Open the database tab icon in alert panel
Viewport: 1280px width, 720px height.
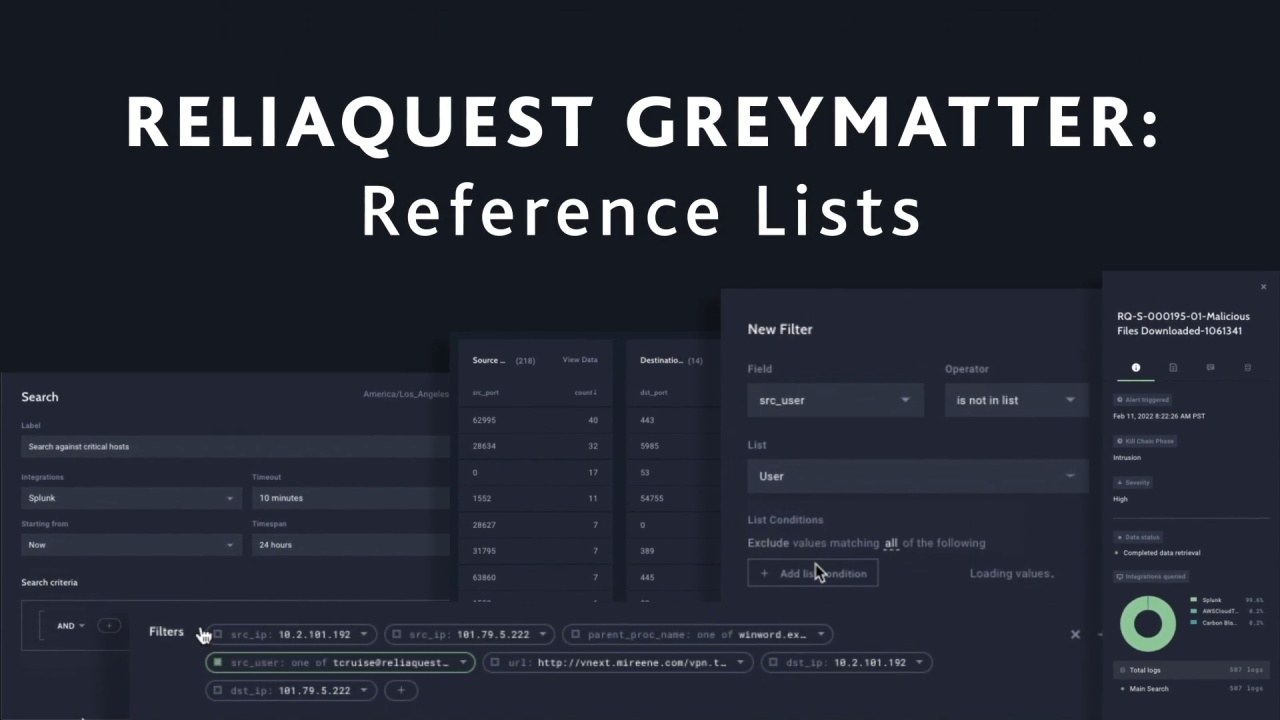pos(1247,368)
